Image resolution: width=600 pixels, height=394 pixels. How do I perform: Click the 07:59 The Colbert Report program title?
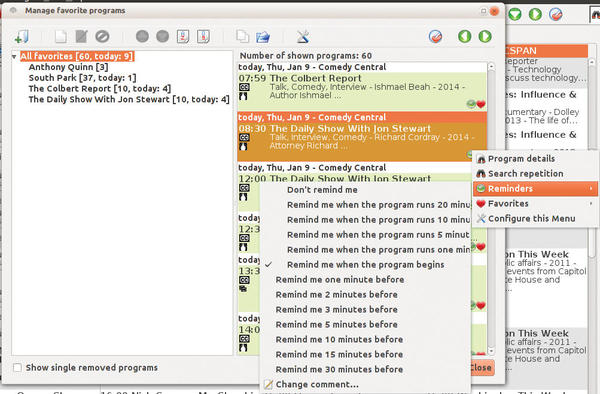tap(315, 78)
